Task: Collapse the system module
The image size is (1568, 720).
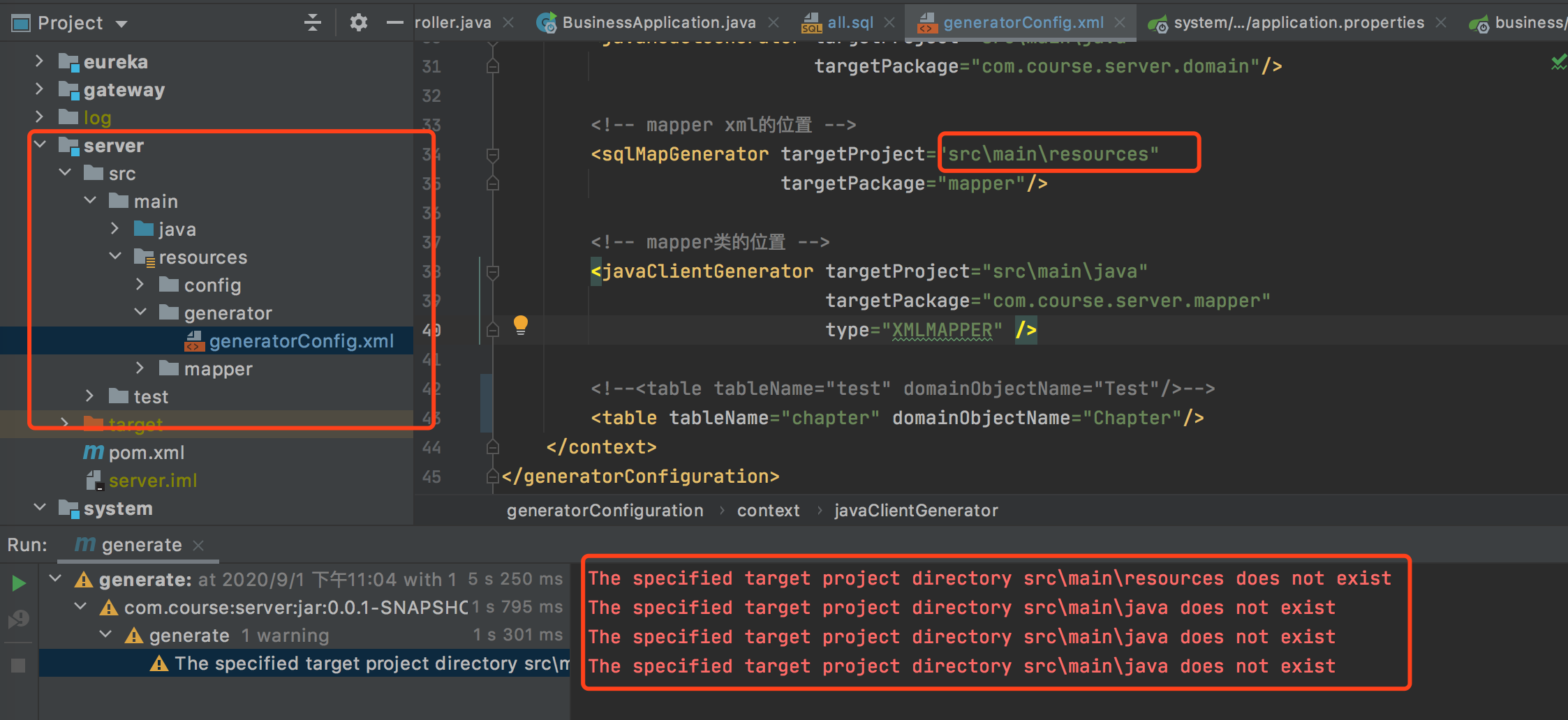Action: pos(40,508)
